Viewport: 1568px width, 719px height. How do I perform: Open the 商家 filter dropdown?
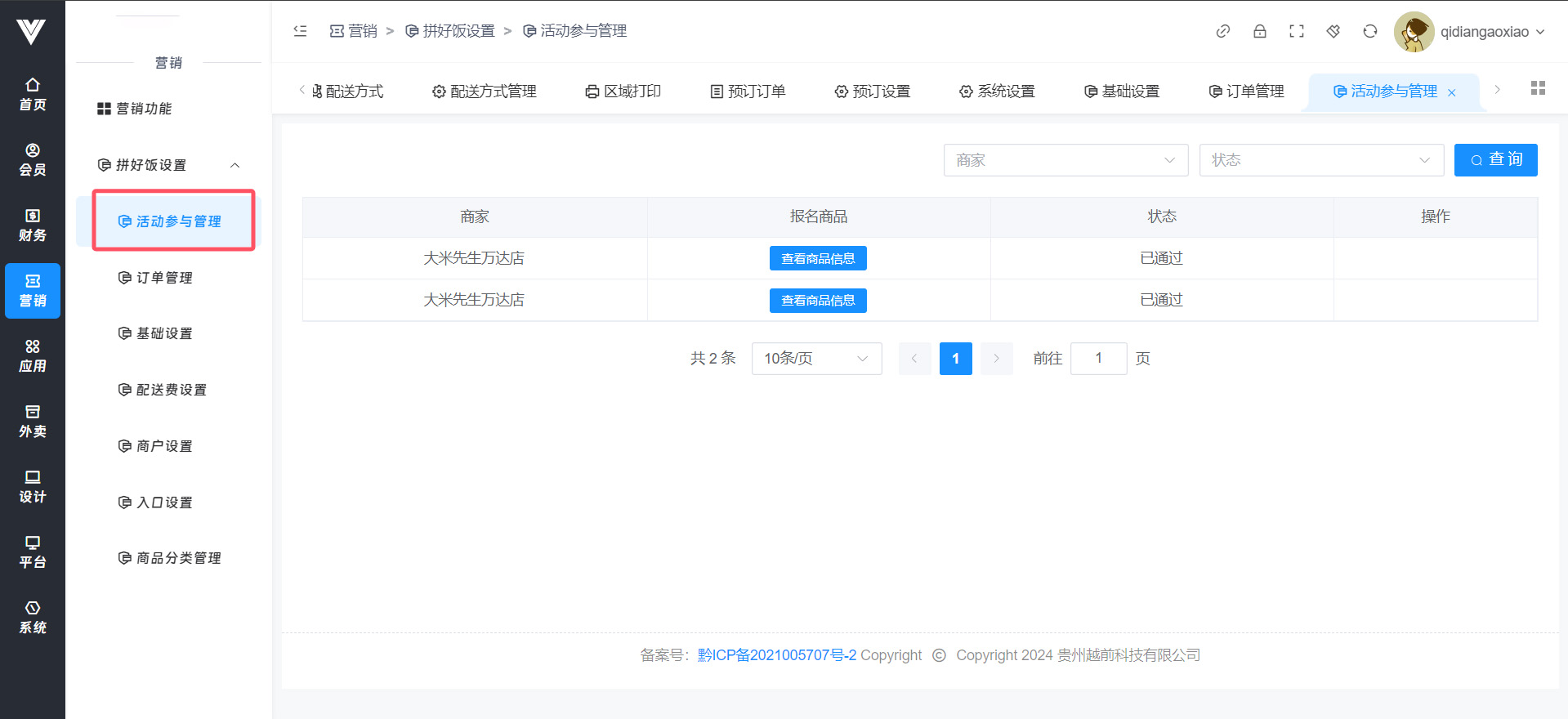[1065, 160]
